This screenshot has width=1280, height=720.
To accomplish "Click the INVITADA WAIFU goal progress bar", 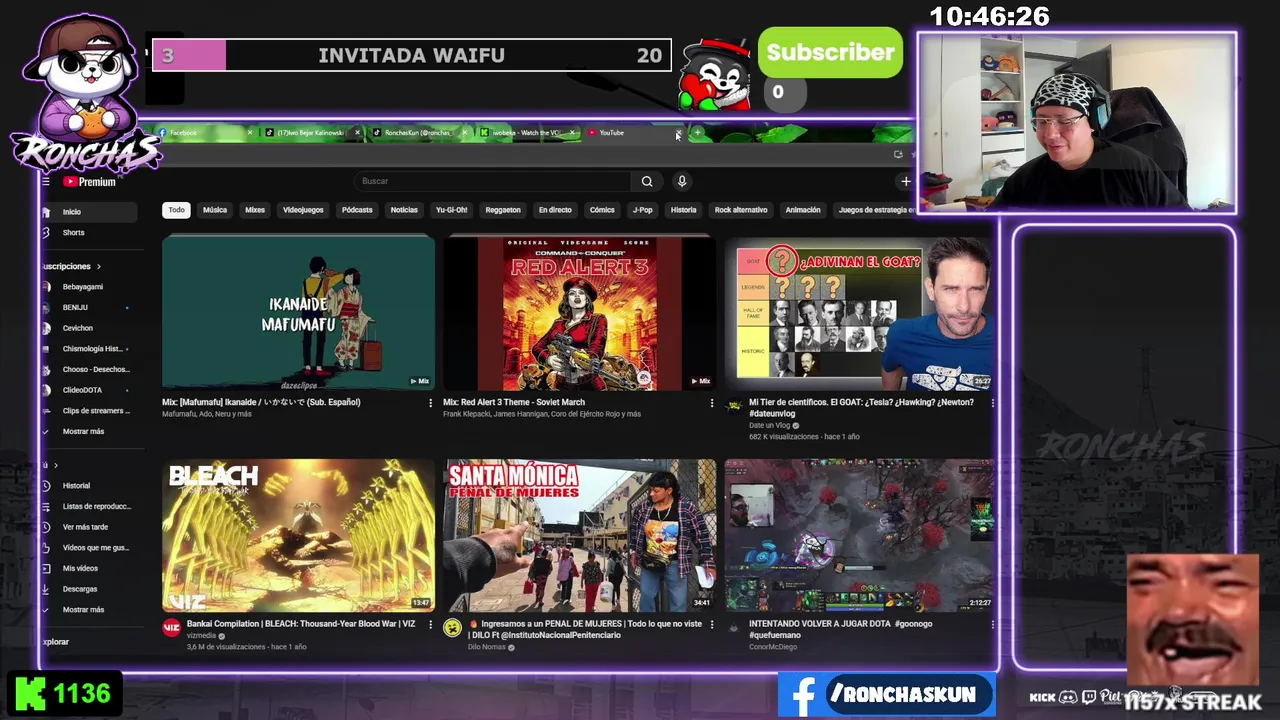I will pyautogui.click(x=411, y=56).
